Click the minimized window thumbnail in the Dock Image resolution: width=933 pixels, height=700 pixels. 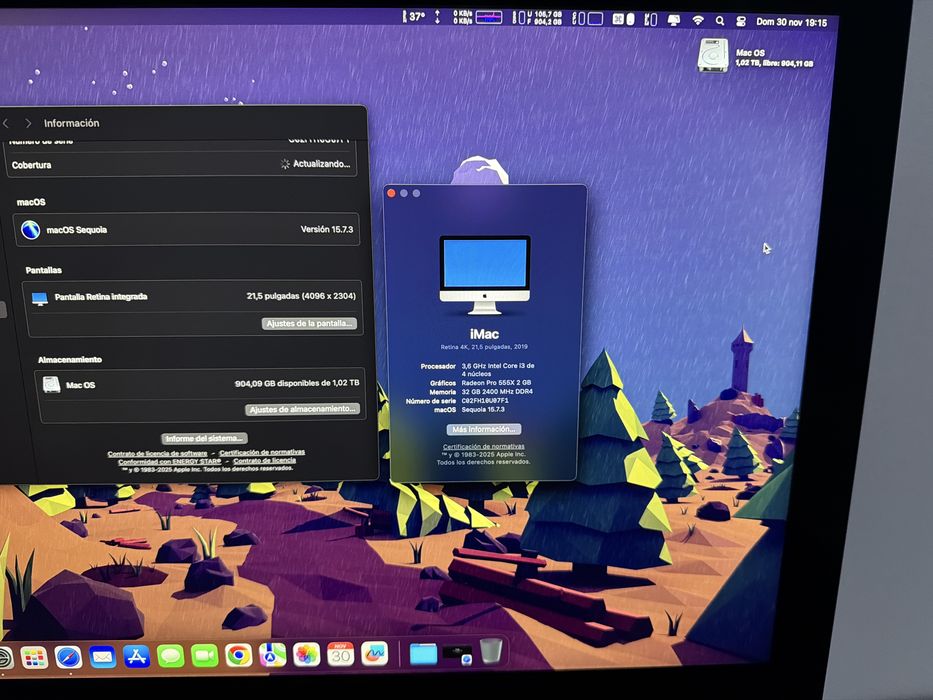[458, 654]
